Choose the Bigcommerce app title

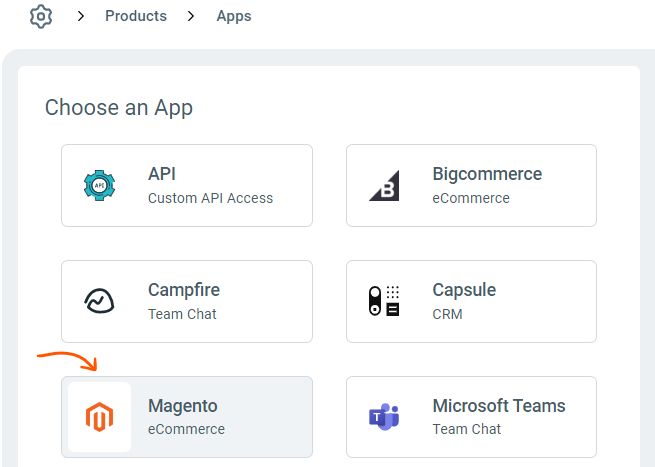coord(487,174)
